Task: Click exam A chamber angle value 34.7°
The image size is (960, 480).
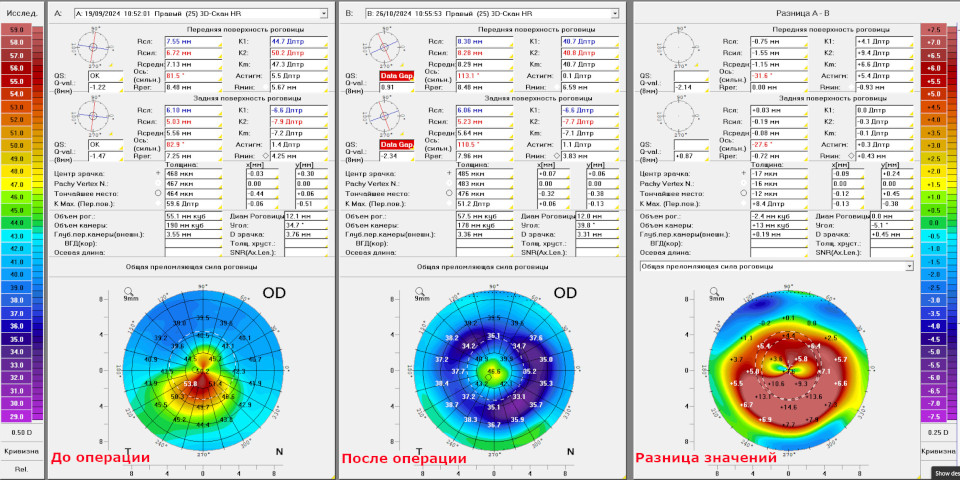Action: click(x=306, y=225)
